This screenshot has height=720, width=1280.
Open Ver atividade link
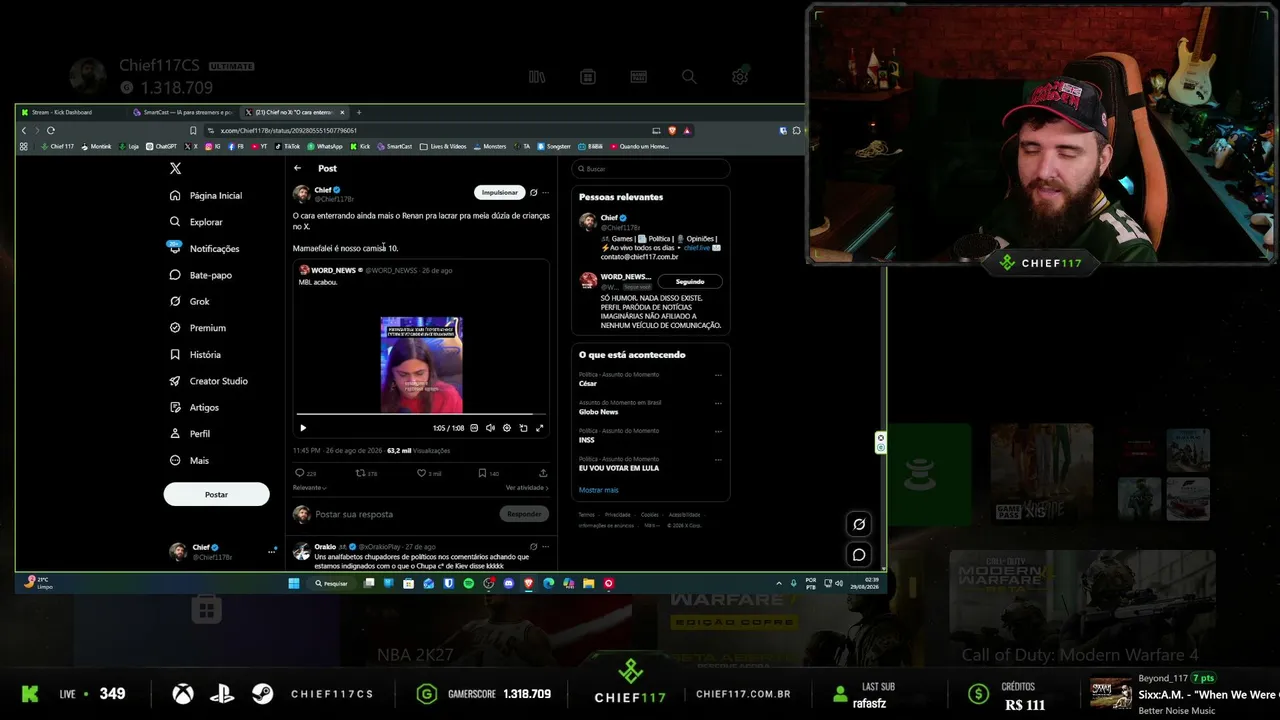(x=527, y=488)
